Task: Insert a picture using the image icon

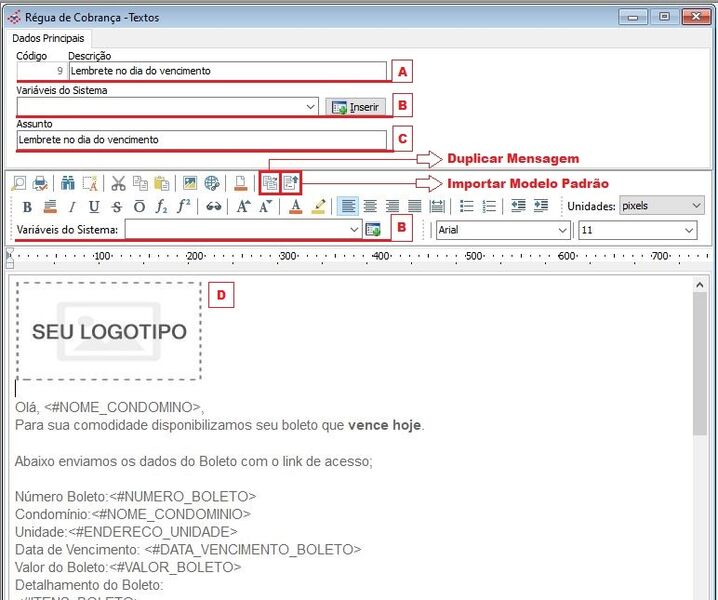Action: coord(189,183)
